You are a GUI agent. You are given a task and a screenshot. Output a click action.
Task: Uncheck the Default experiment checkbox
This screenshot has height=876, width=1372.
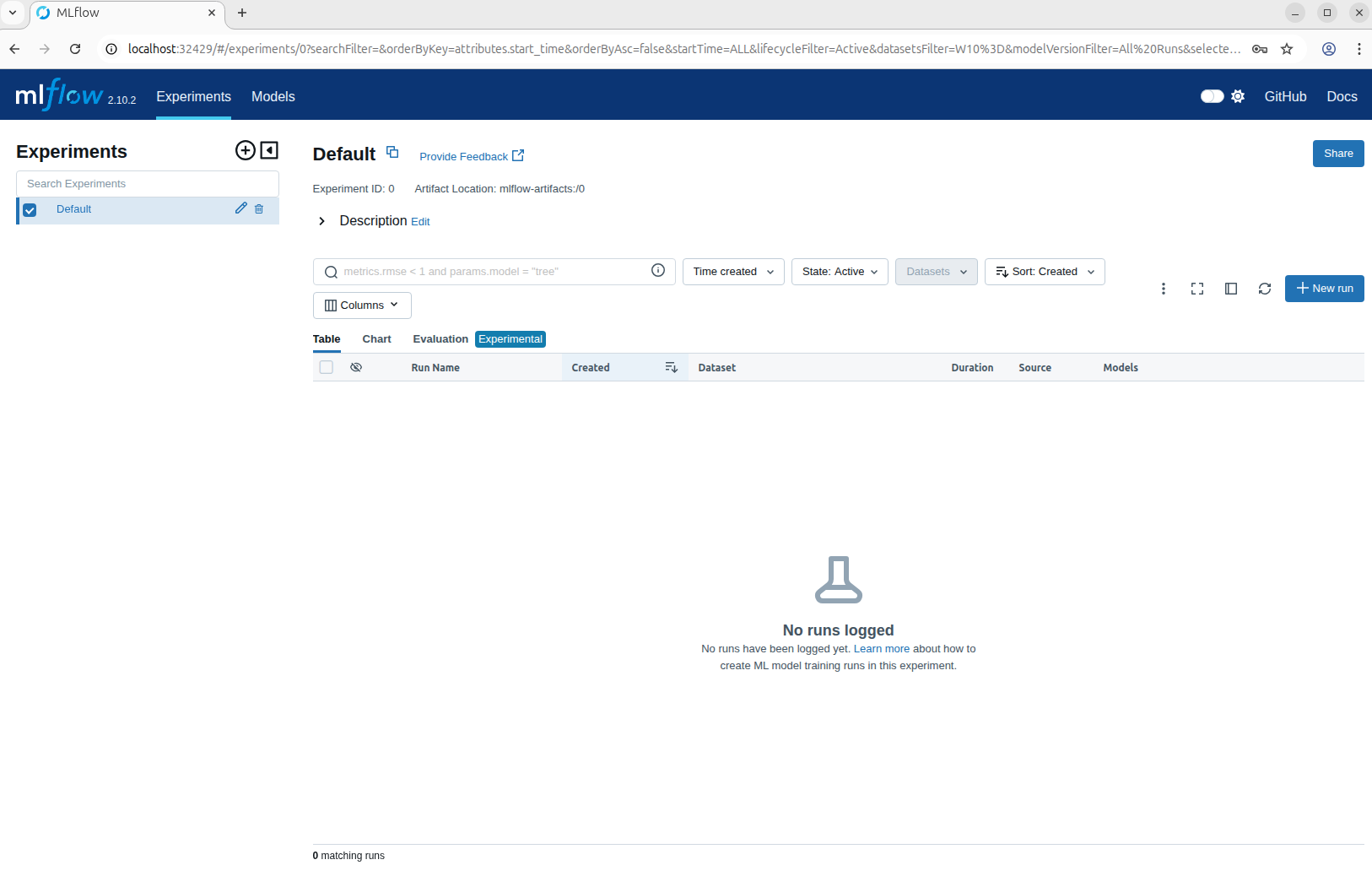30,210
